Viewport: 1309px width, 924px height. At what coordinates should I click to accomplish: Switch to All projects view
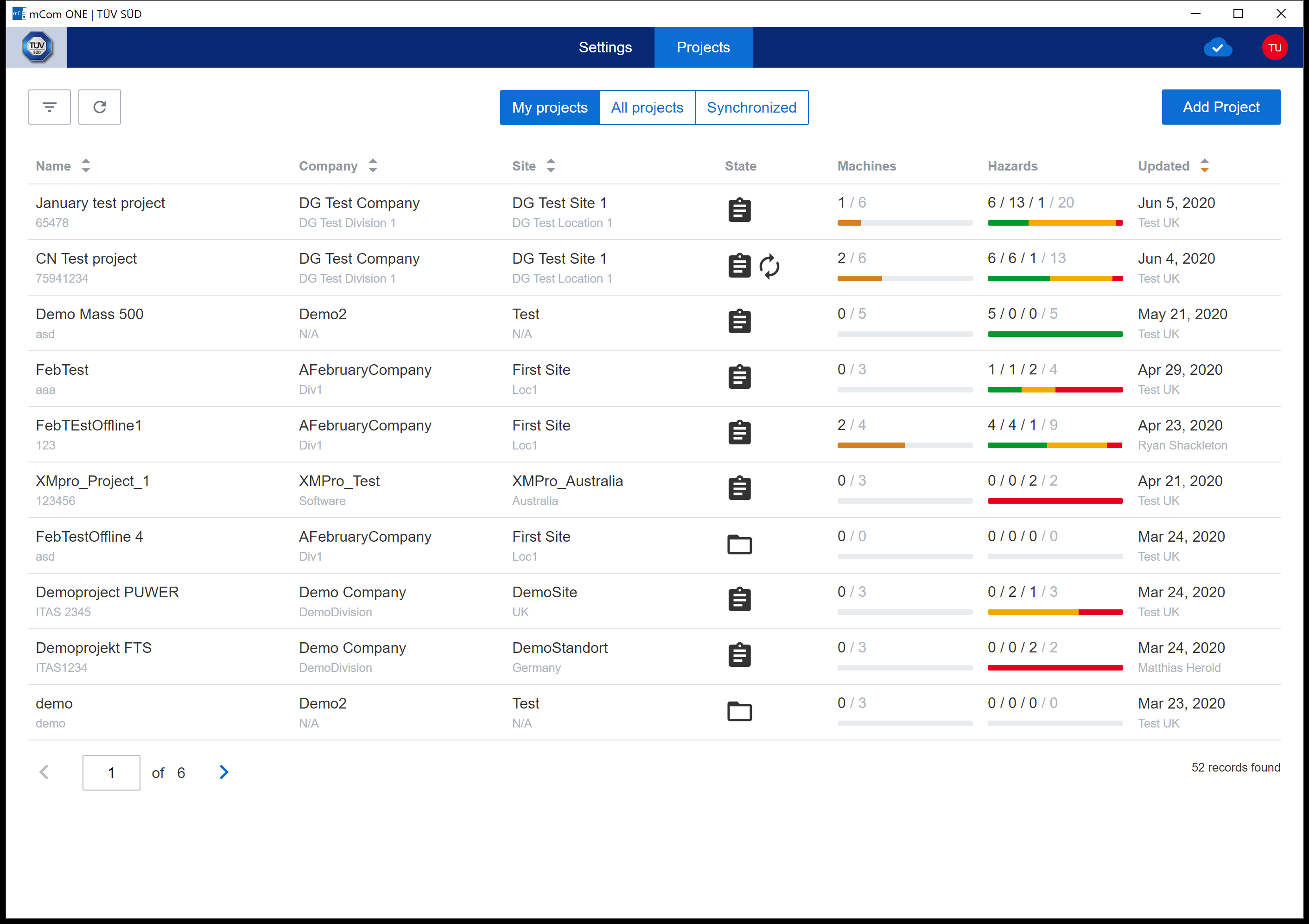pos(647,108)
